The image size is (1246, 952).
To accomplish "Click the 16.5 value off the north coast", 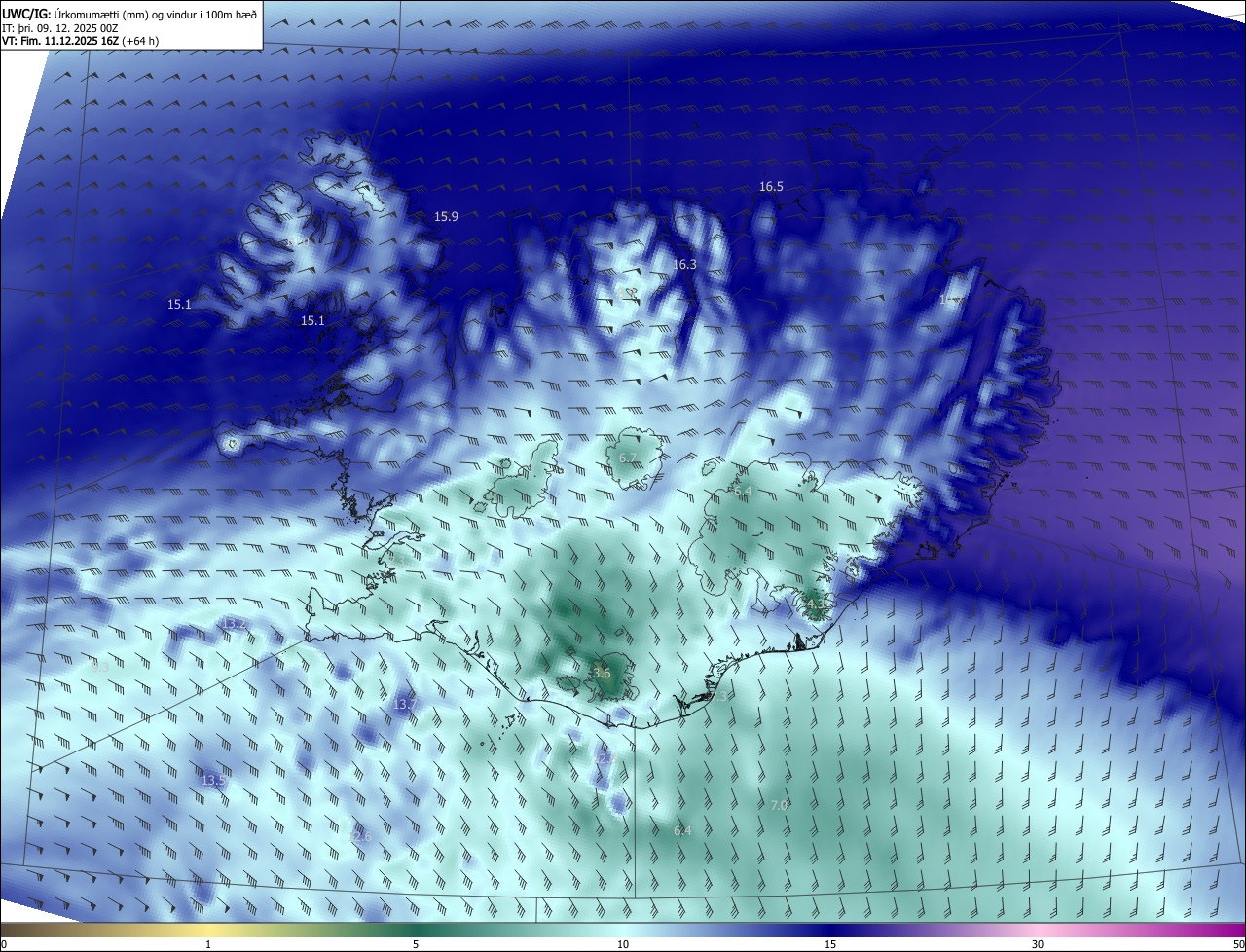I will [771, 187].
